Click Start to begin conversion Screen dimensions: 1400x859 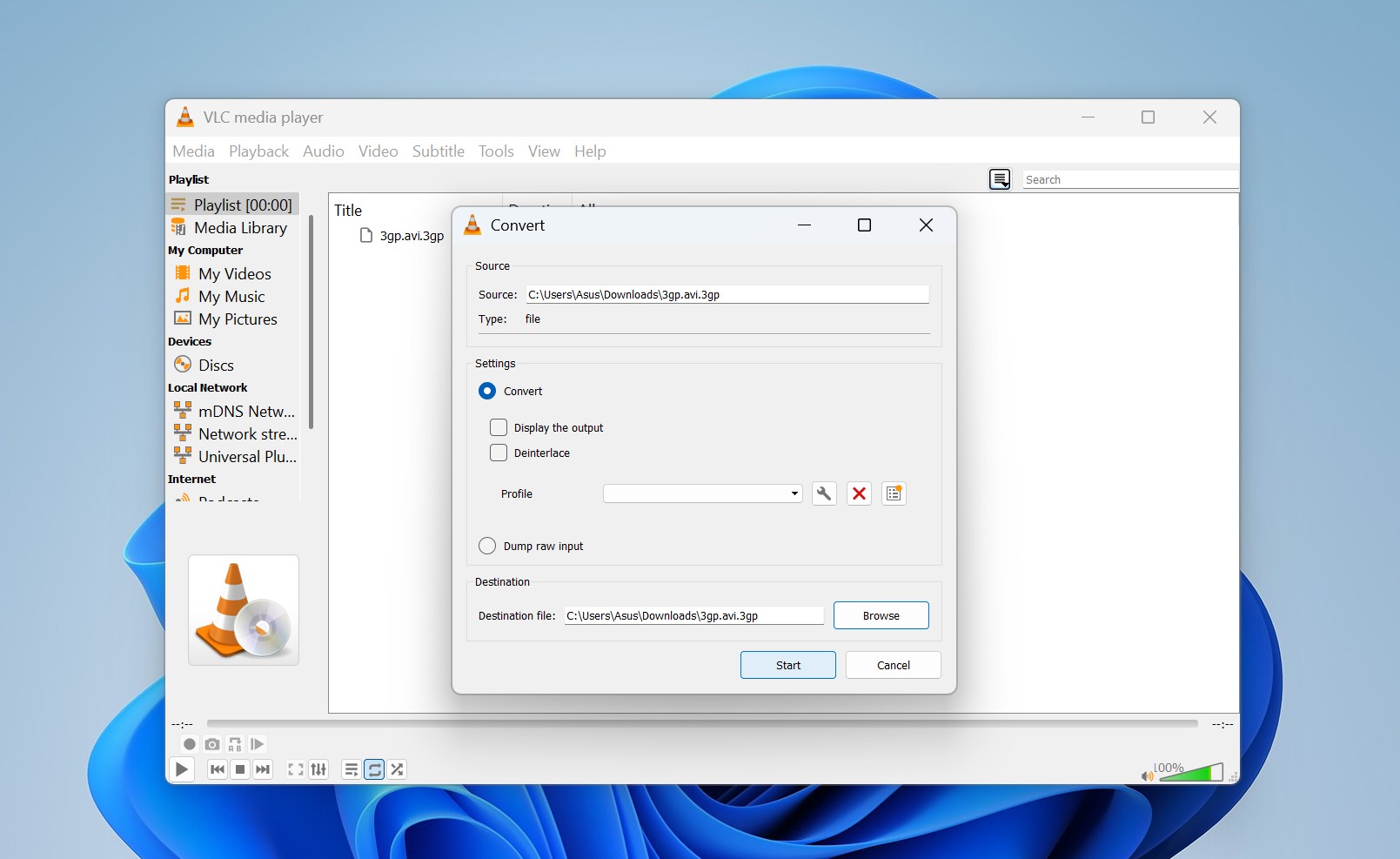(x=788, y=665)
